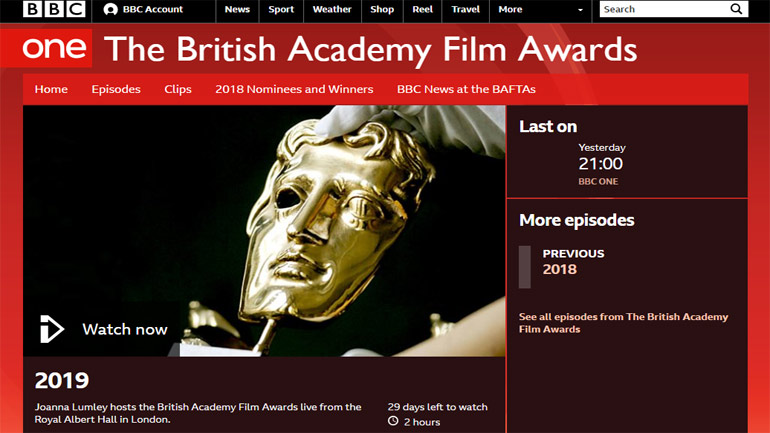Click the search magnifier icon
This screenshot has height=433, width=770.
coord(736,9)
